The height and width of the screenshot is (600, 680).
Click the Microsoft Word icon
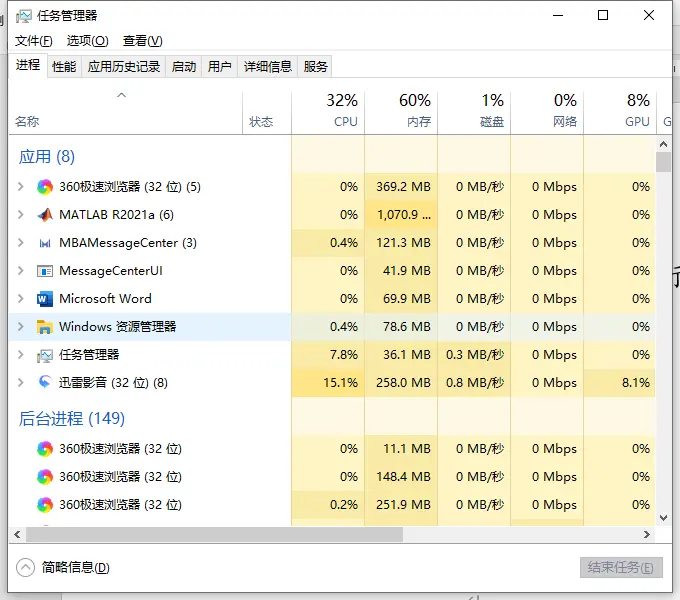pos(45,299)
